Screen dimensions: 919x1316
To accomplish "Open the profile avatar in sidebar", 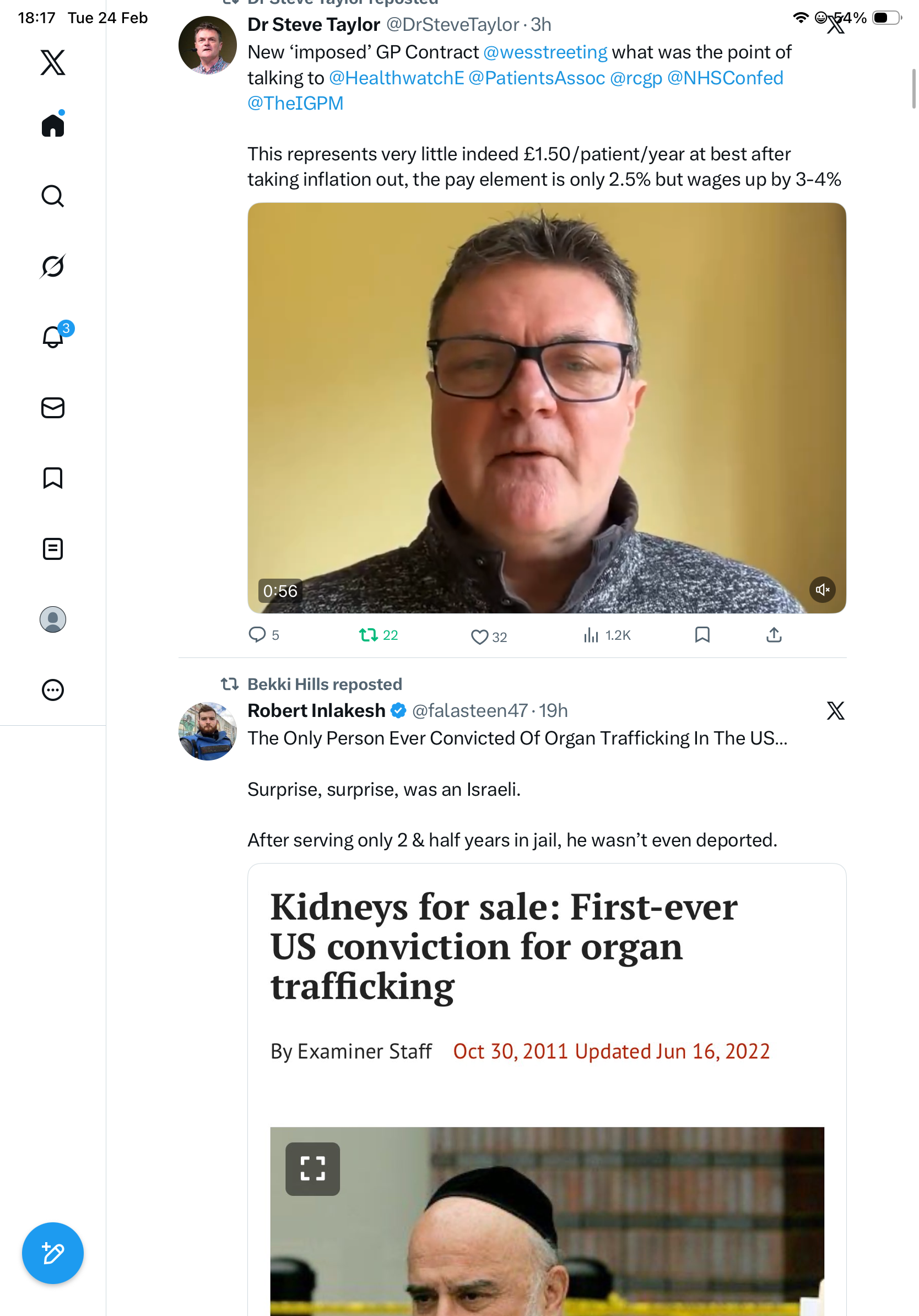I will [53, 619].
